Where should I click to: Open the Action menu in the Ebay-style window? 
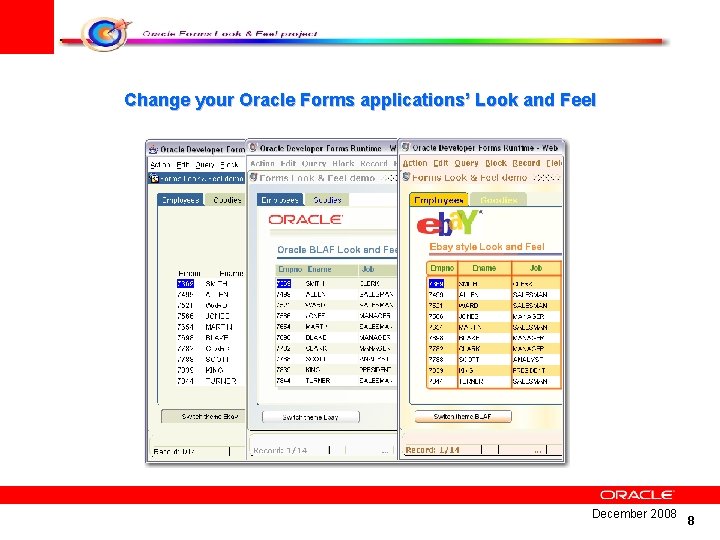[415, 163]
